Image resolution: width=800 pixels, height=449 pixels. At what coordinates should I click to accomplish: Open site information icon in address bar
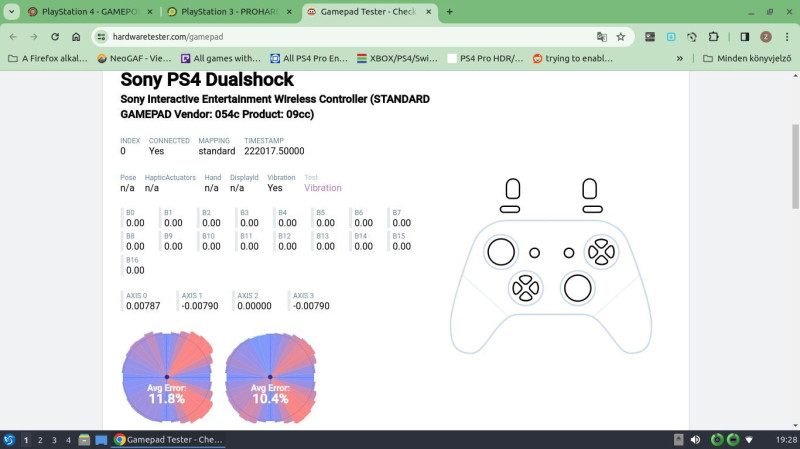(x=102, y=37)
